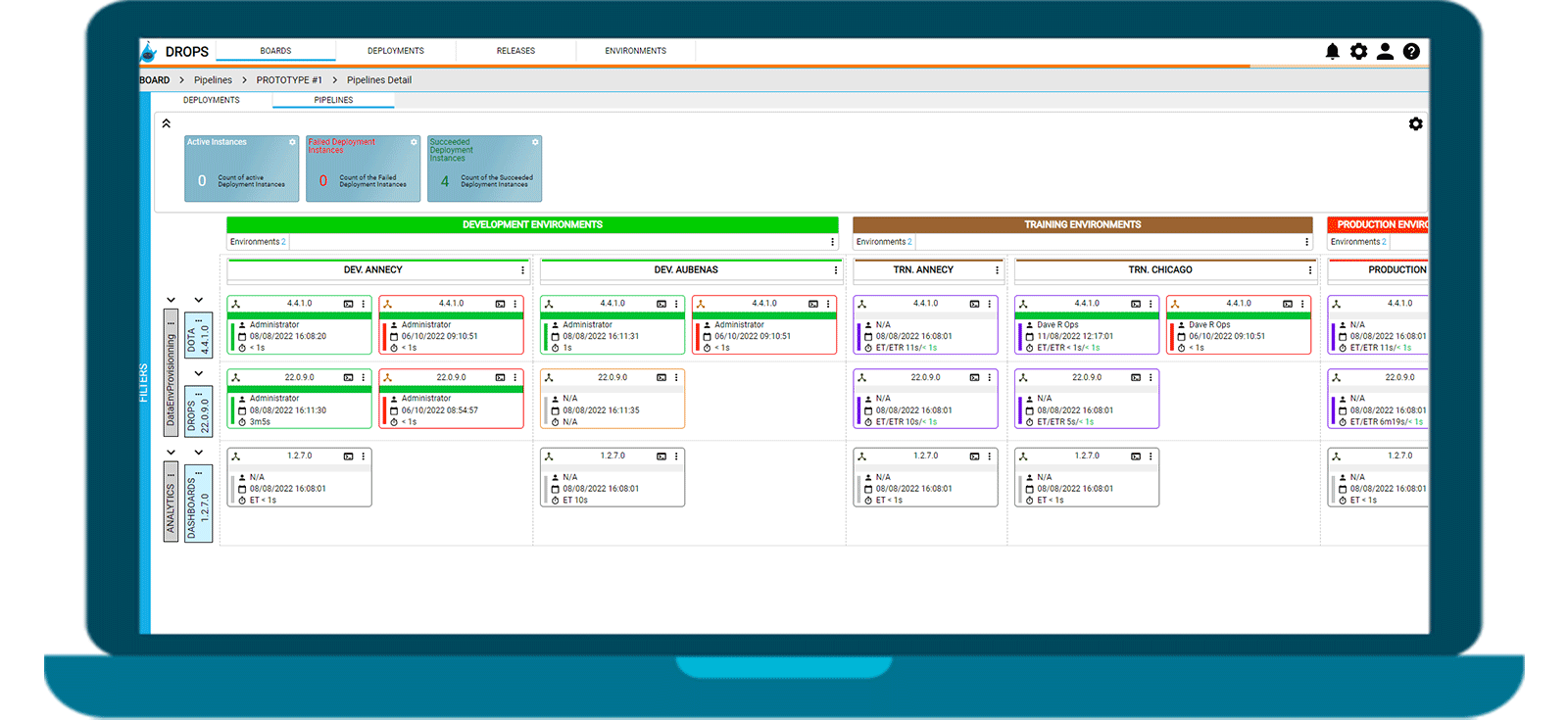This screenshot has width=1568, height=720.
Task: Select the PIPELINES sub-tab
Action: (333, 100)
